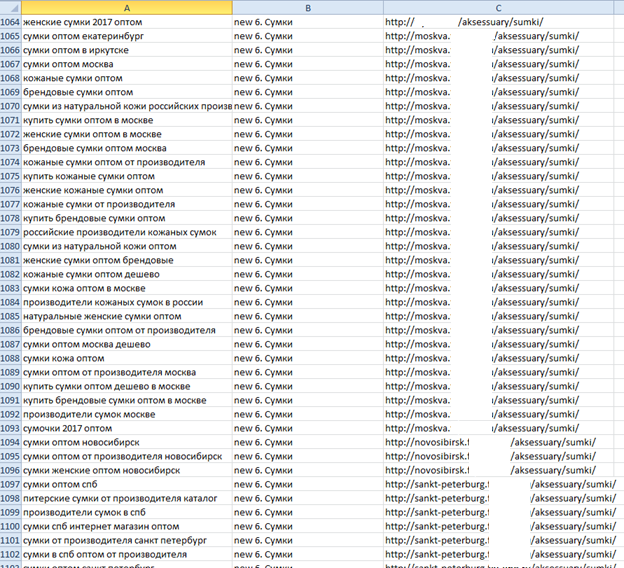
Task: Select column A header
Action: [x=127, y=8]
